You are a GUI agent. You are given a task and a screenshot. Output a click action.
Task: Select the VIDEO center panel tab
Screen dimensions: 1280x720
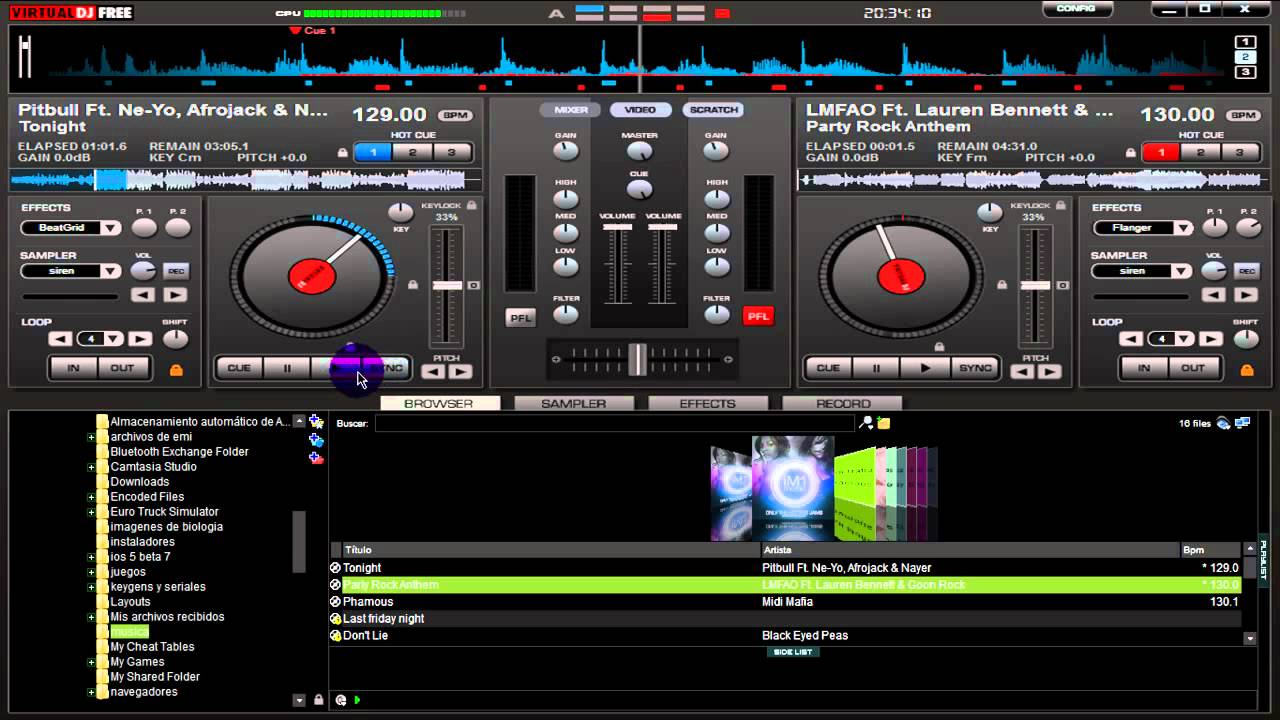[640, 110]
